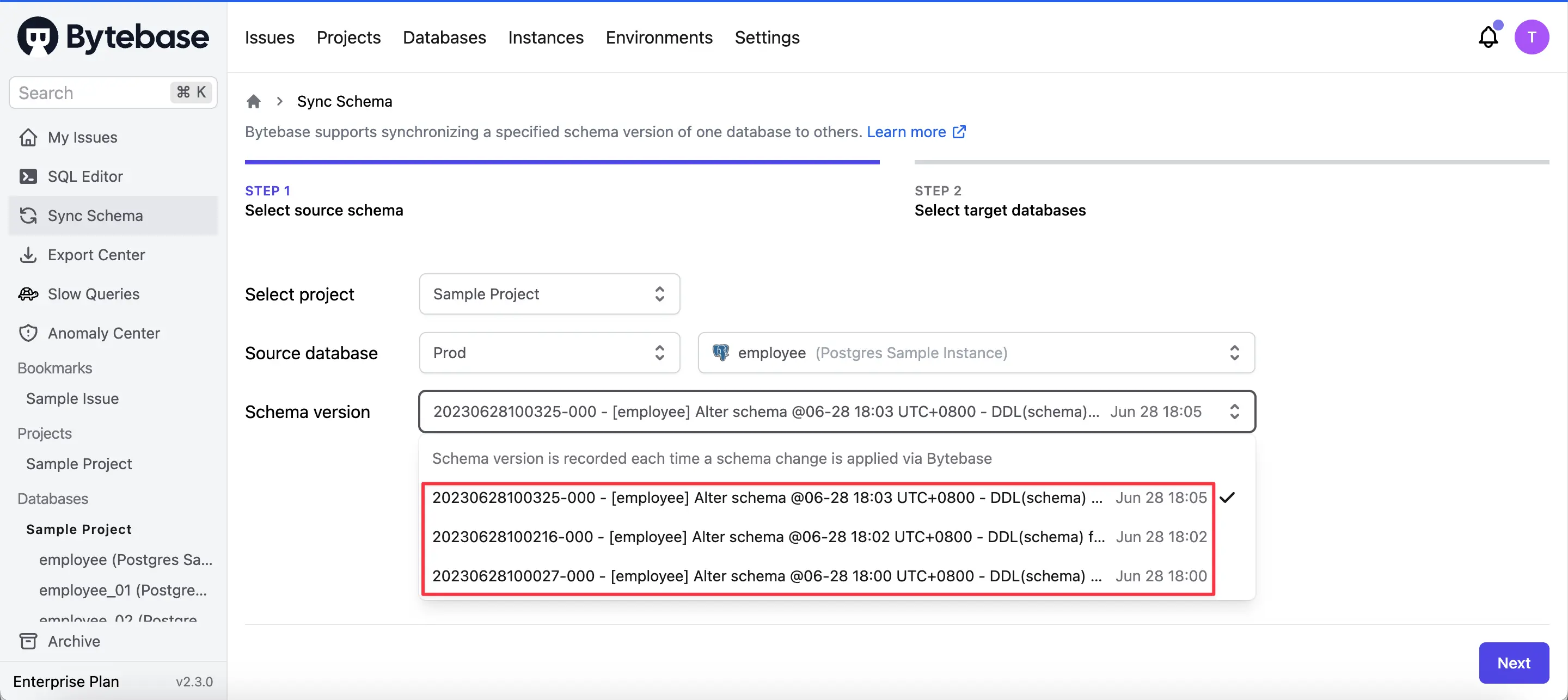Choose the currently checked Jun 28 18:05 version
The image size is (1568, 700).
767,498
